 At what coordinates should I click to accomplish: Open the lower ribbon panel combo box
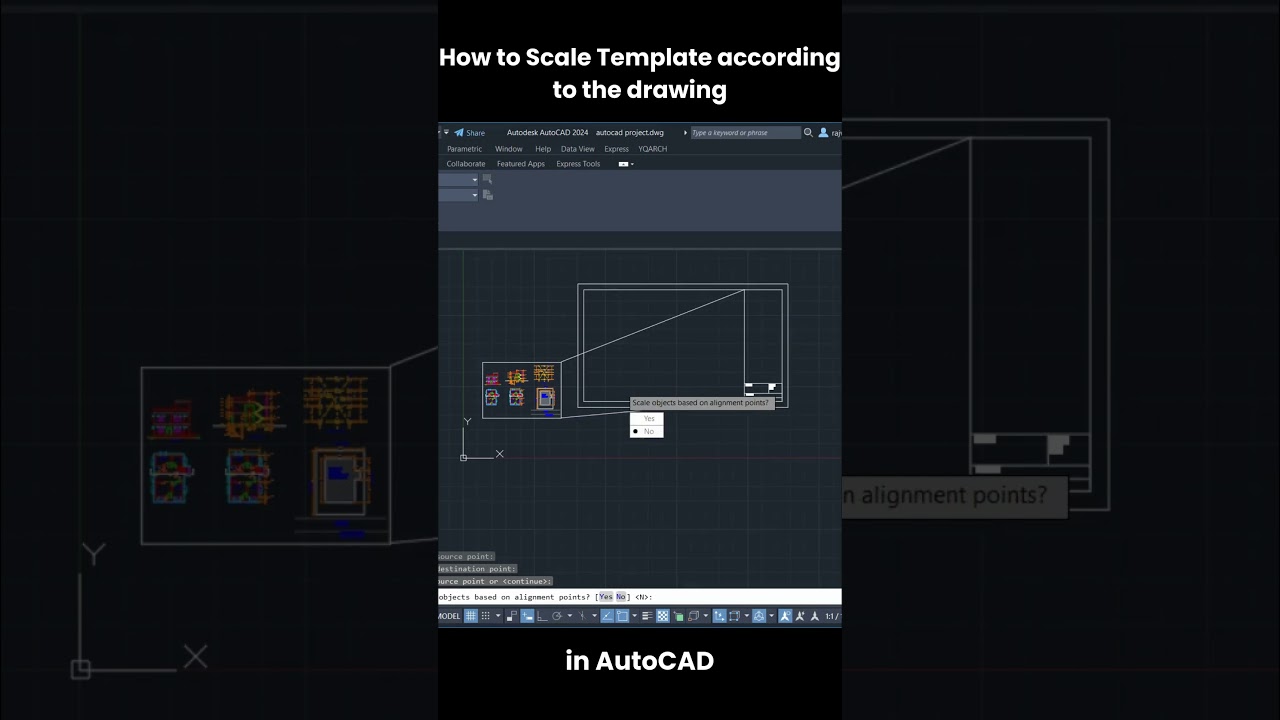click(458, 195)
